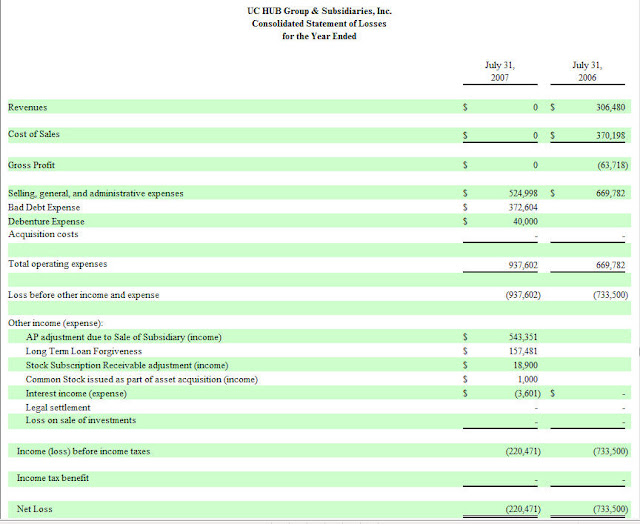
Task: Click the 'Bad Debt Expense' label
Action: [x=44, y=207]
